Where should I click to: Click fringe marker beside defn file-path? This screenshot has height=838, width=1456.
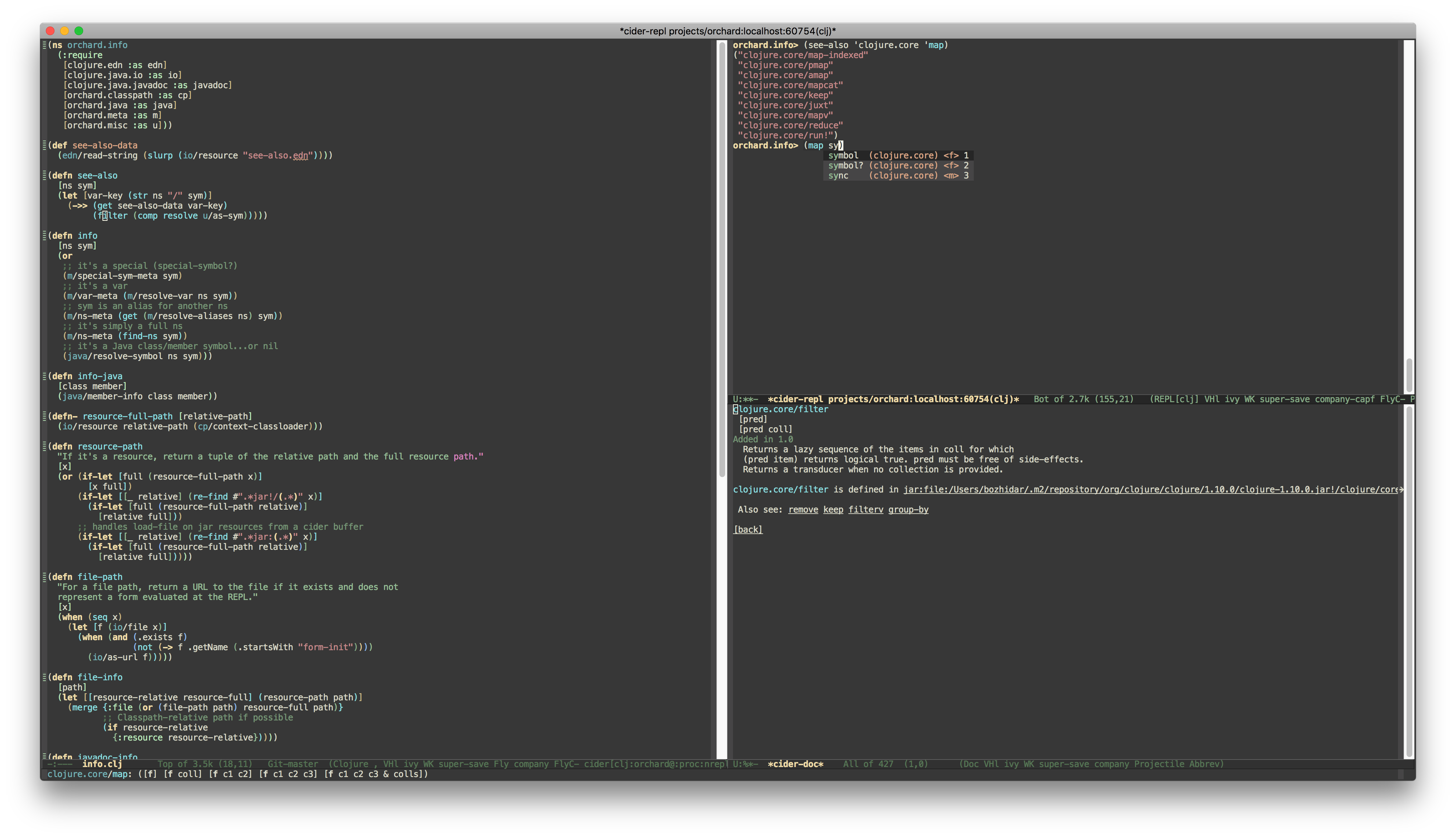pyautogui.click(x=44, y=577)
